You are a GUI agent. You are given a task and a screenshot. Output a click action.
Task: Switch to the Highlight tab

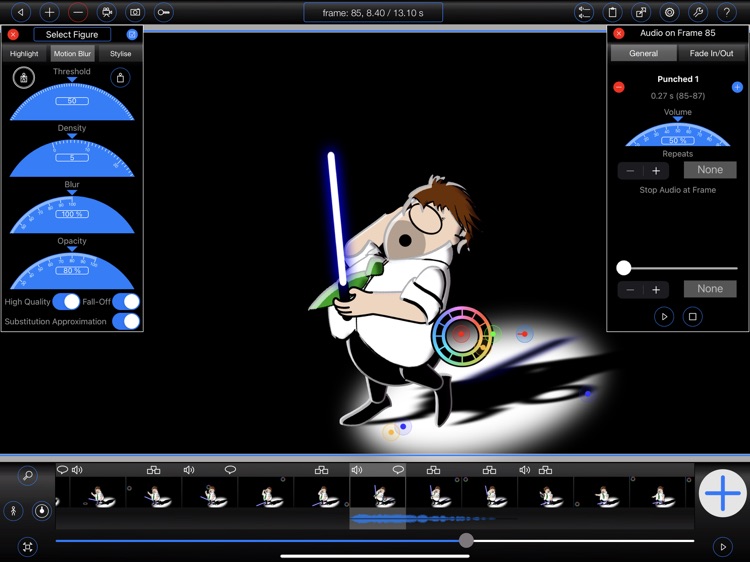(x=24, y=54)
